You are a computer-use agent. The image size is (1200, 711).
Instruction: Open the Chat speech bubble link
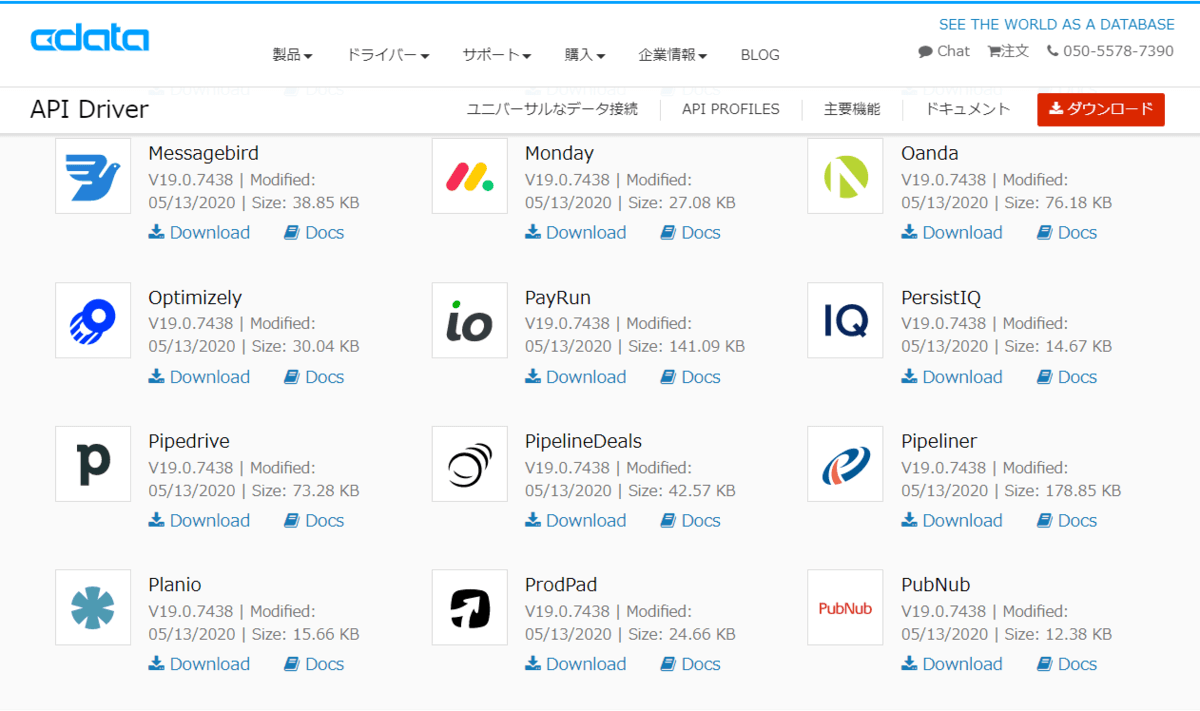944,51
